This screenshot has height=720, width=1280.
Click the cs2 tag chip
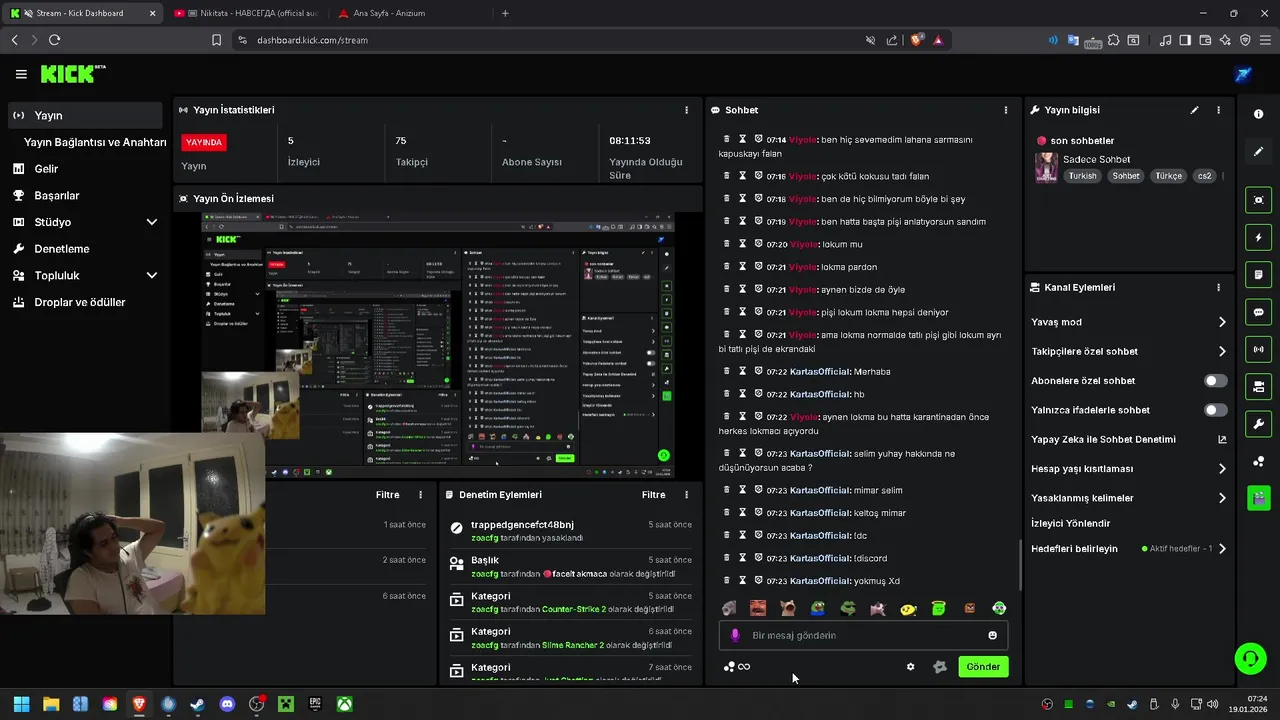click(1204, 176)
